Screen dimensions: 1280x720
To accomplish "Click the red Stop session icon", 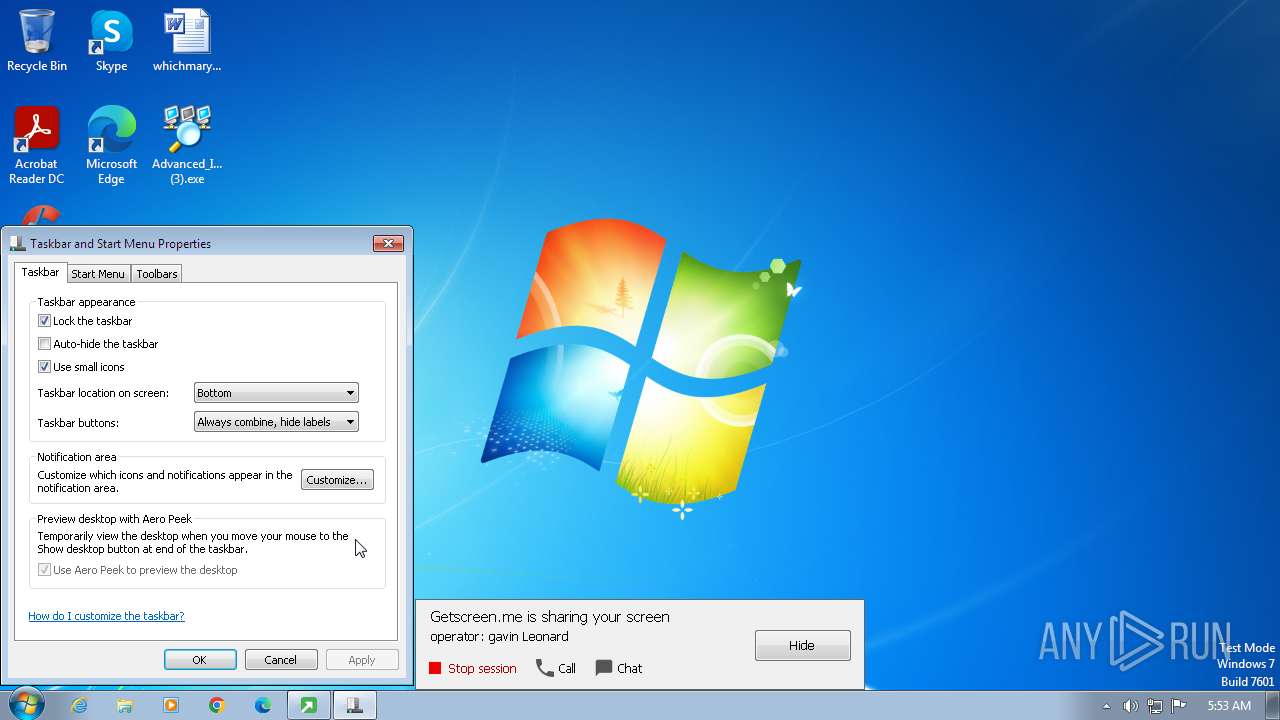I will (435, 668).
